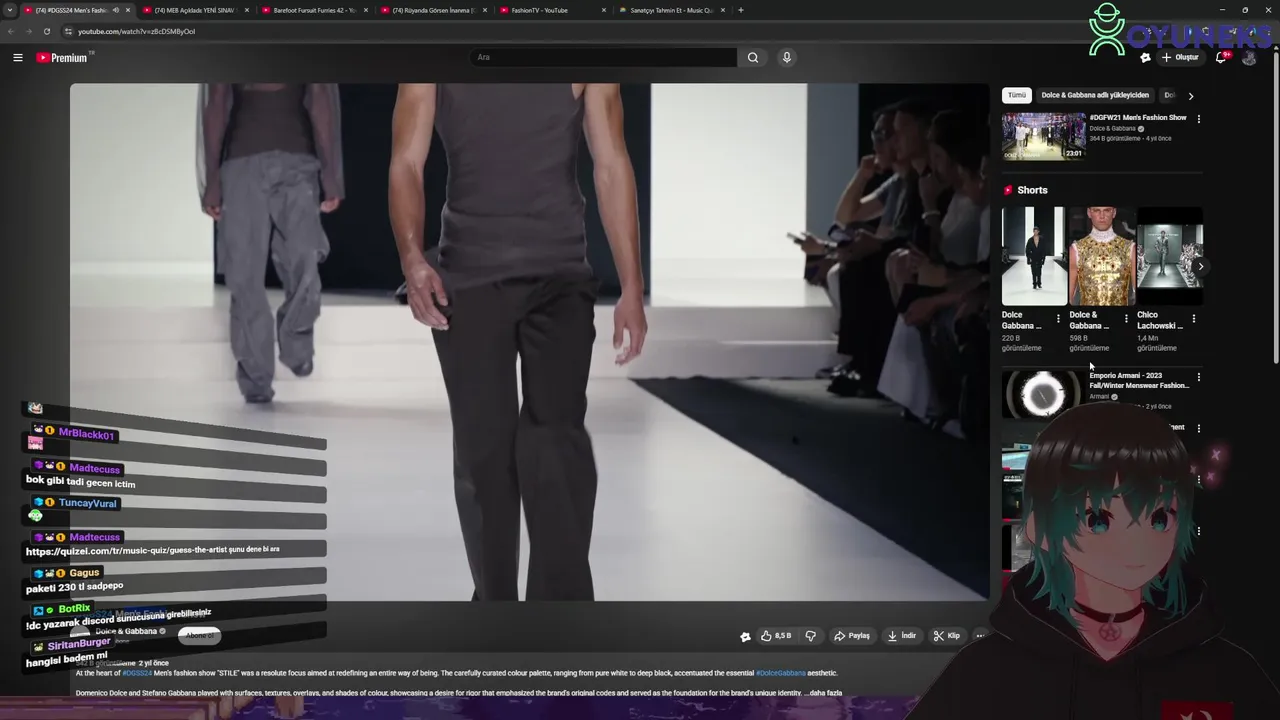Mute the #DGSS24 tab audio icon

[116, 10]
